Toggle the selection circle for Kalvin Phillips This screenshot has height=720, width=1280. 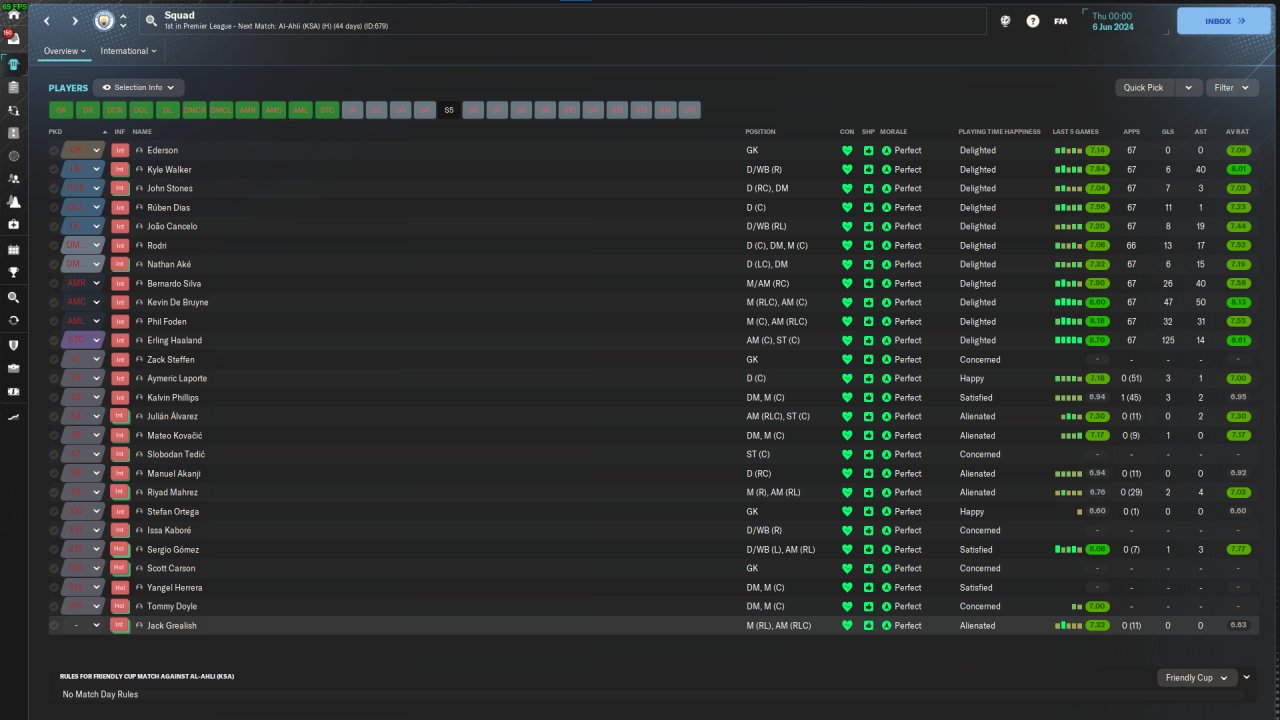tap(53, 397)
